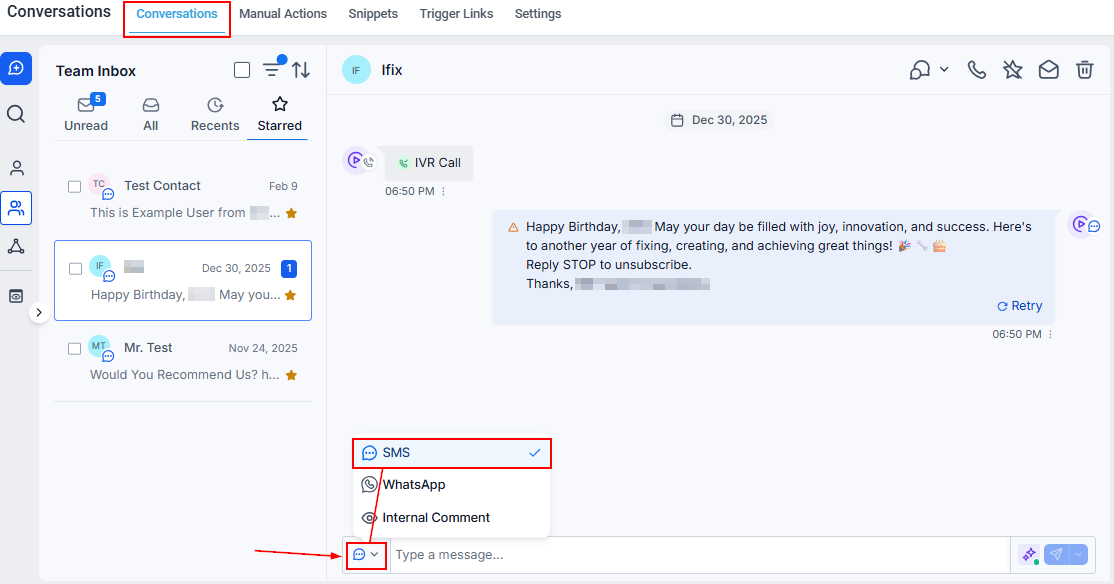Viewport: 1114px width, 584px height.
Task: Open the Trigger Links tab
Action: tap(456, 13)
